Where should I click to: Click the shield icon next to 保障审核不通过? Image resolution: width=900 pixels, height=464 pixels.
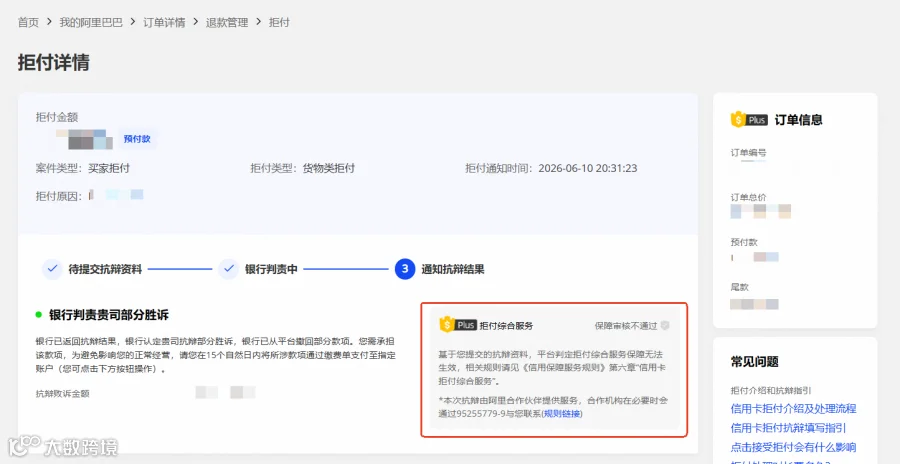coord(665,326)
